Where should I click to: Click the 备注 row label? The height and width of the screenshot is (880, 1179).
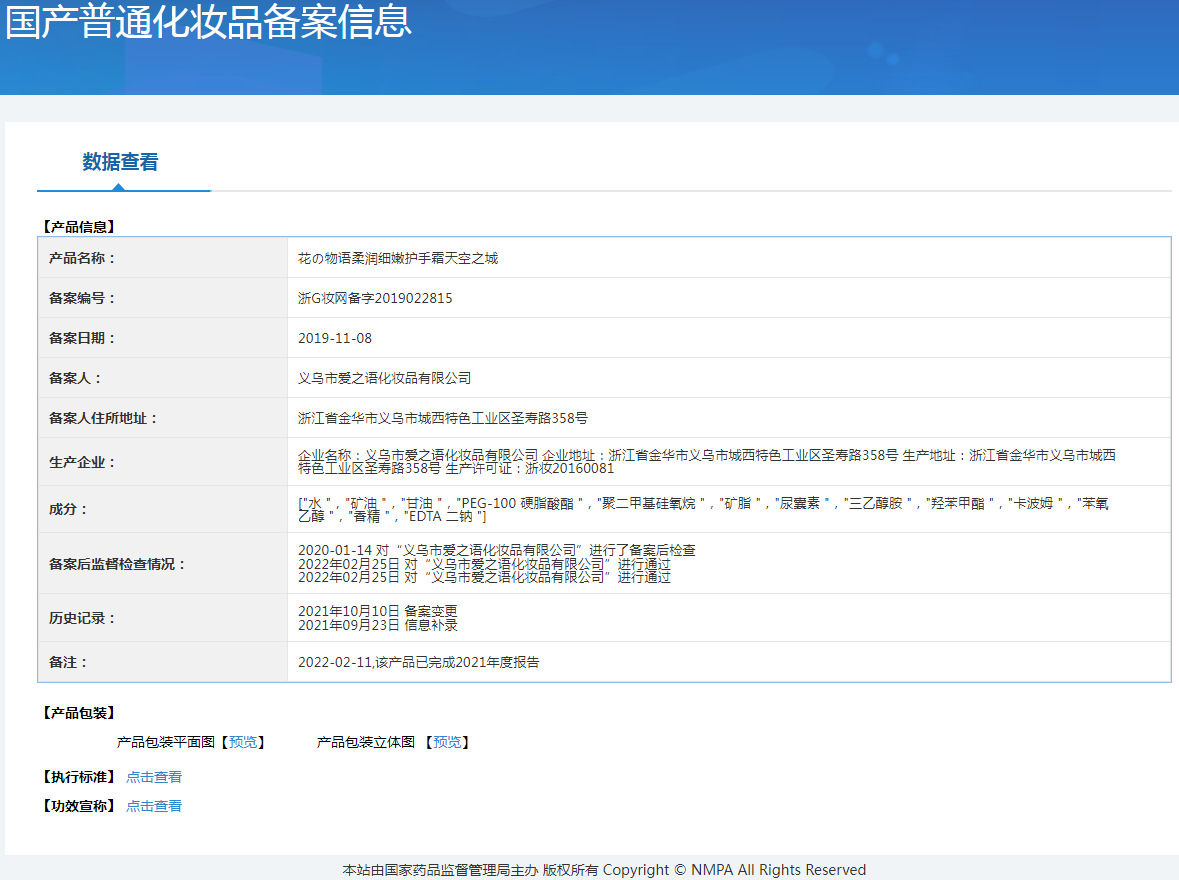(68, 662)
